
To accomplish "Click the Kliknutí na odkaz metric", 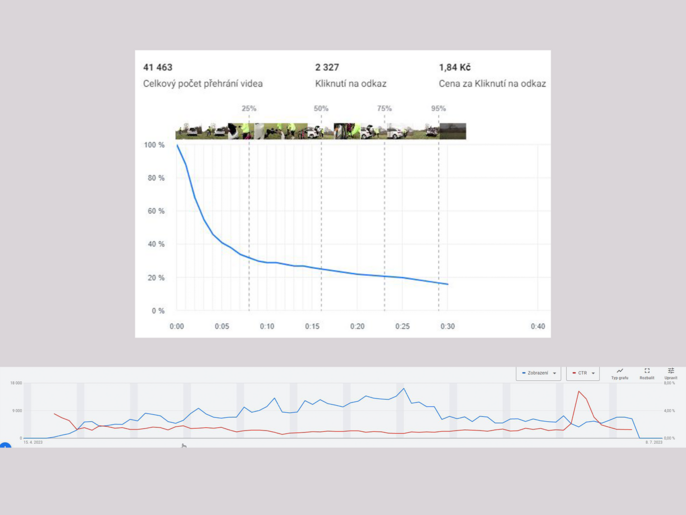I will pos(350,84).
